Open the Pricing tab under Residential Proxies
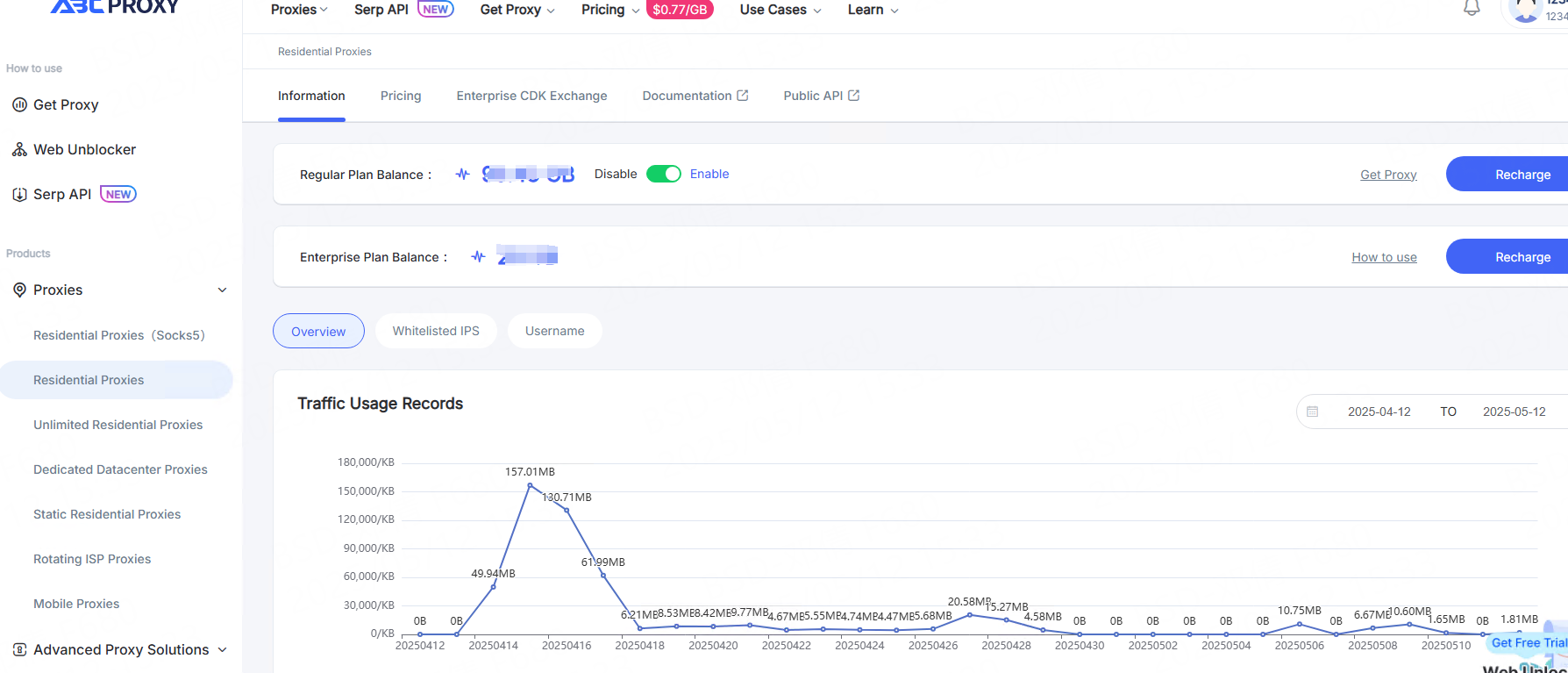Image resolution: width=1568 pixels, height=673 pixels. click(401, 96)
